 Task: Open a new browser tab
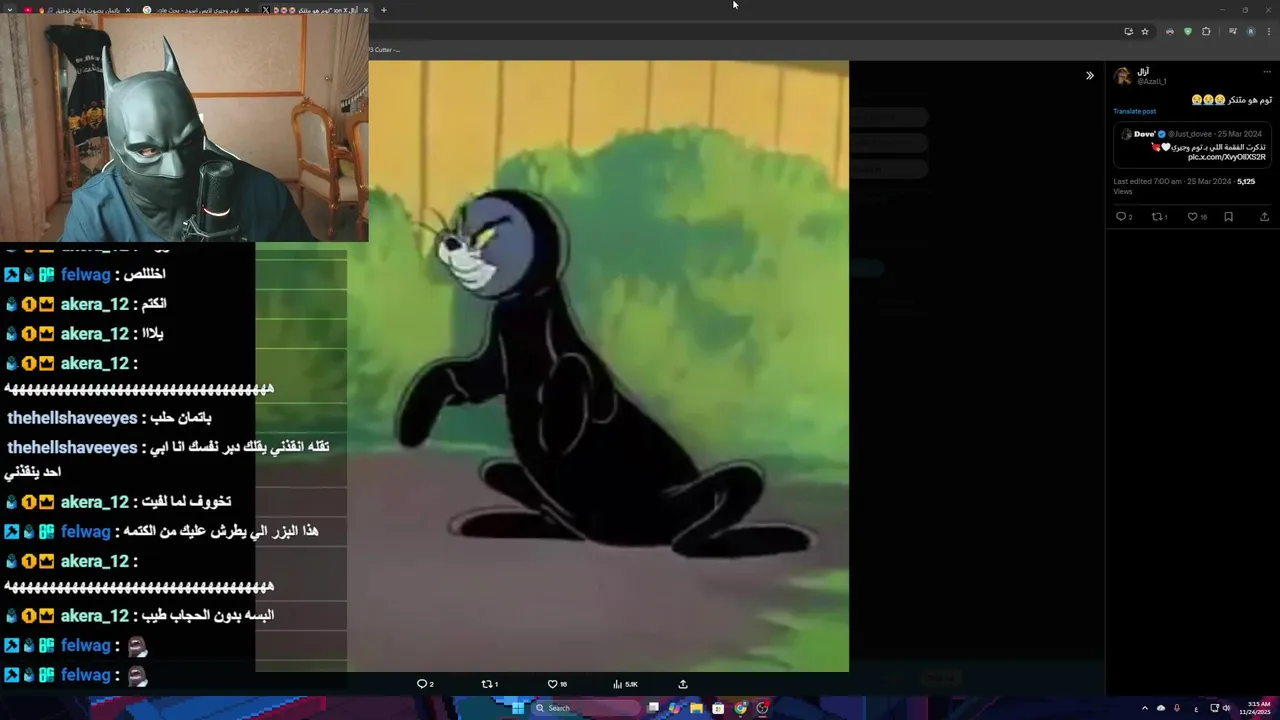pos(383,10)
